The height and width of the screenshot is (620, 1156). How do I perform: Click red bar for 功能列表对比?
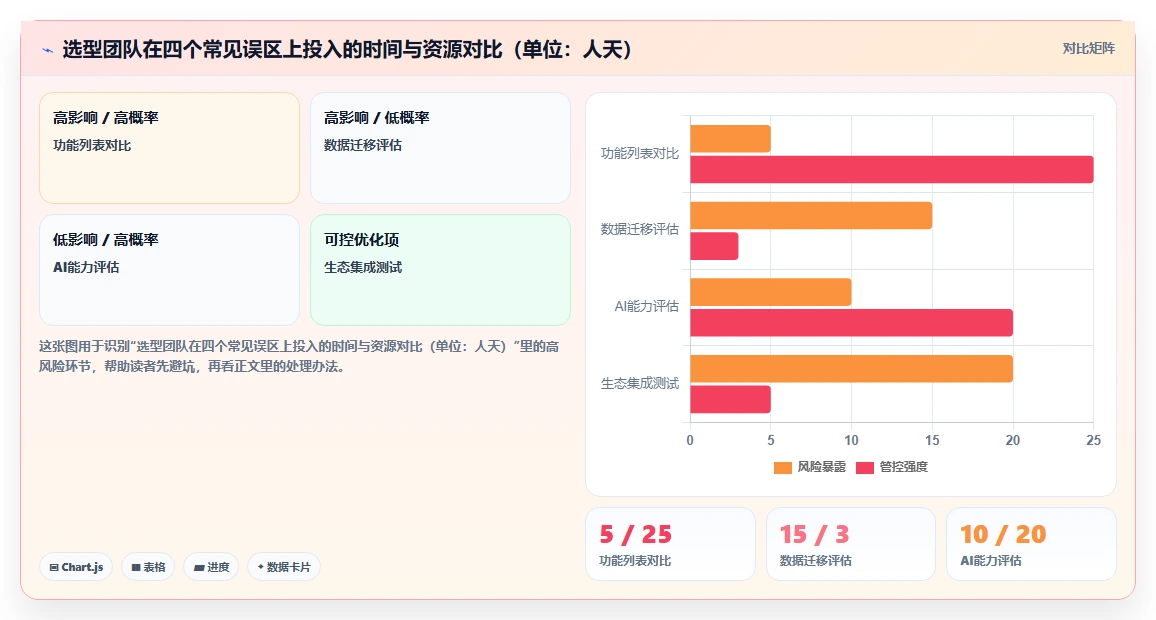tap(892, 170)
